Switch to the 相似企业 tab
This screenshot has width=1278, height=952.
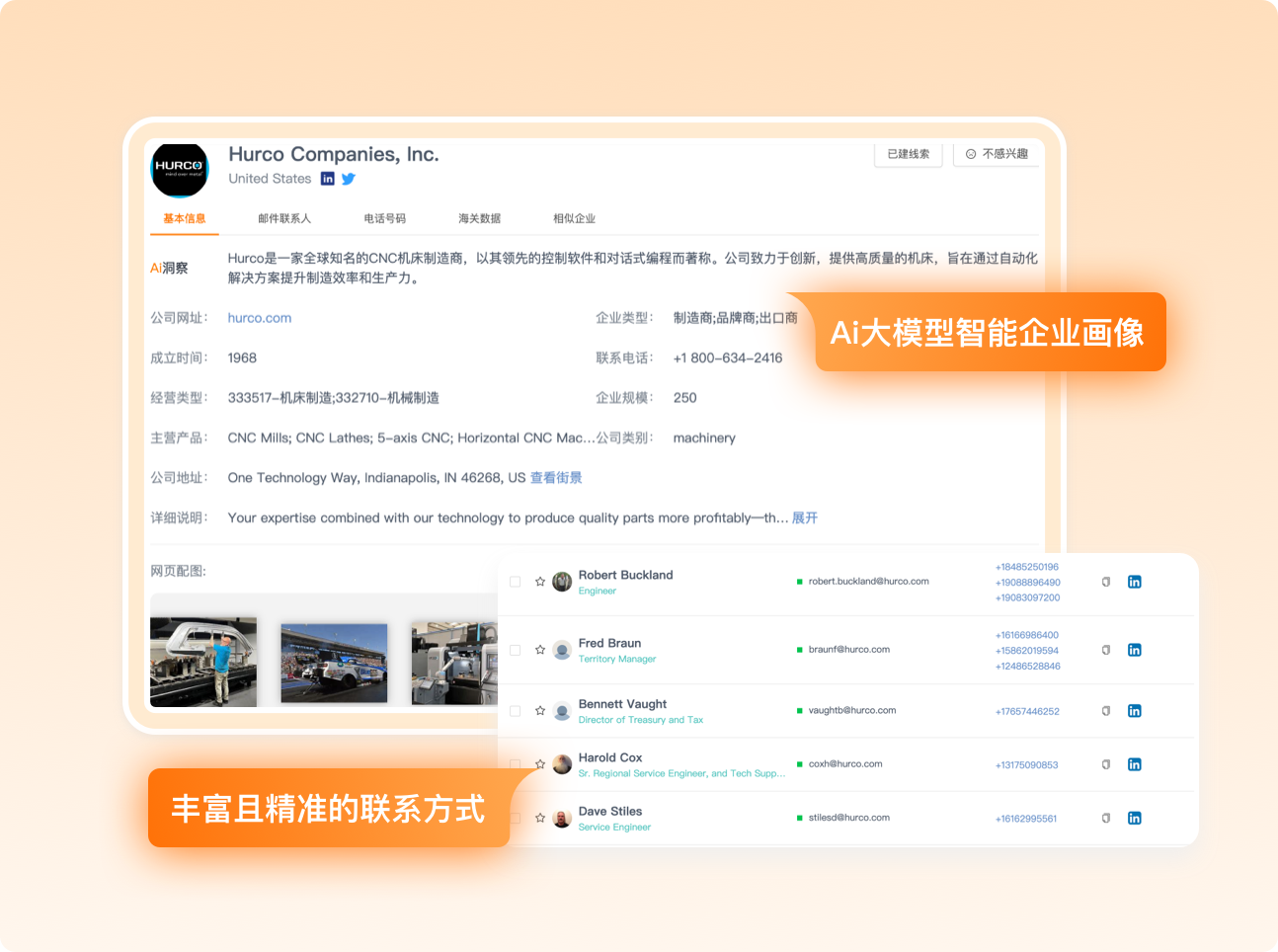pos(575,218)
